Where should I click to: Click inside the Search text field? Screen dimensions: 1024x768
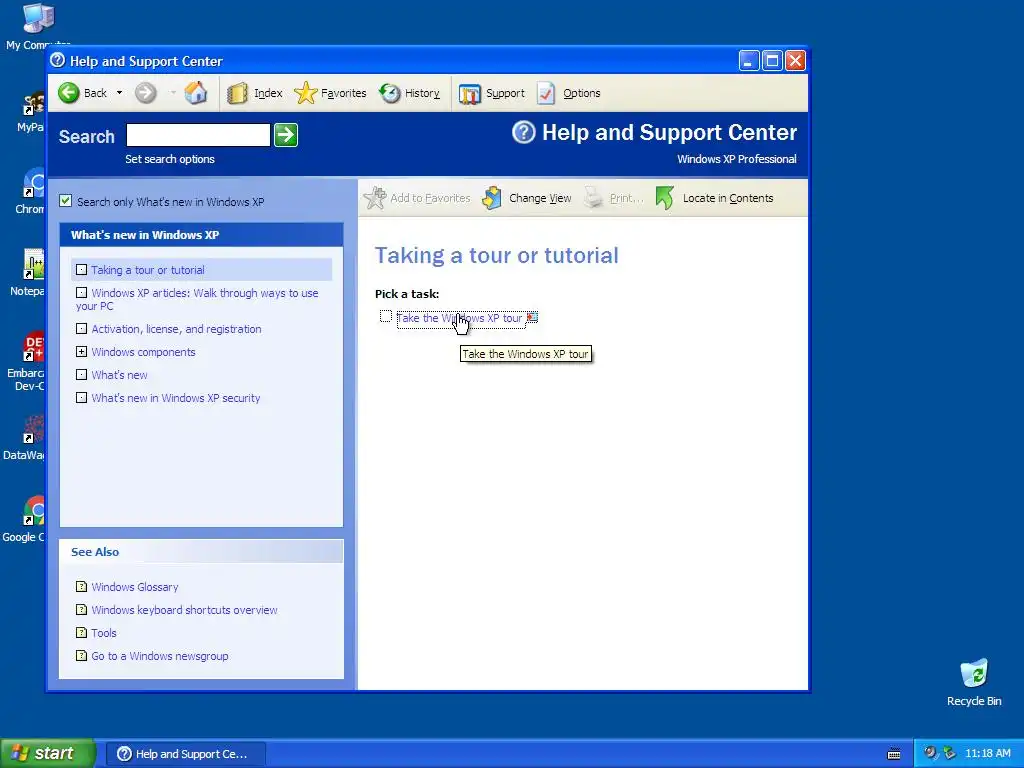198,135
